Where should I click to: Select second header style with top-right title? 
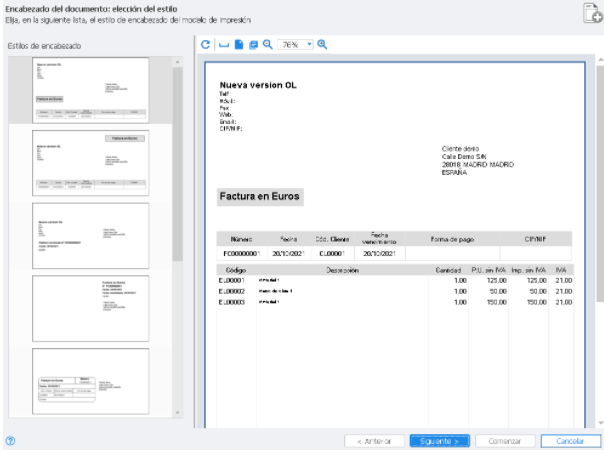(x=91, y=163)
